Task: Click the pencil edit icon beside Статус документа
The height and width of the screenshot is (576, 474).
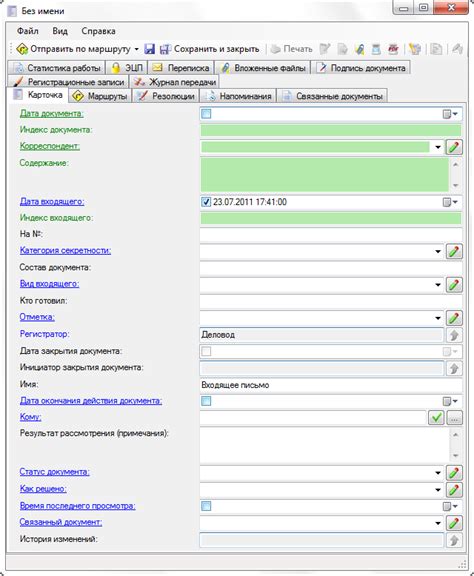Action: tap(454, 473)
